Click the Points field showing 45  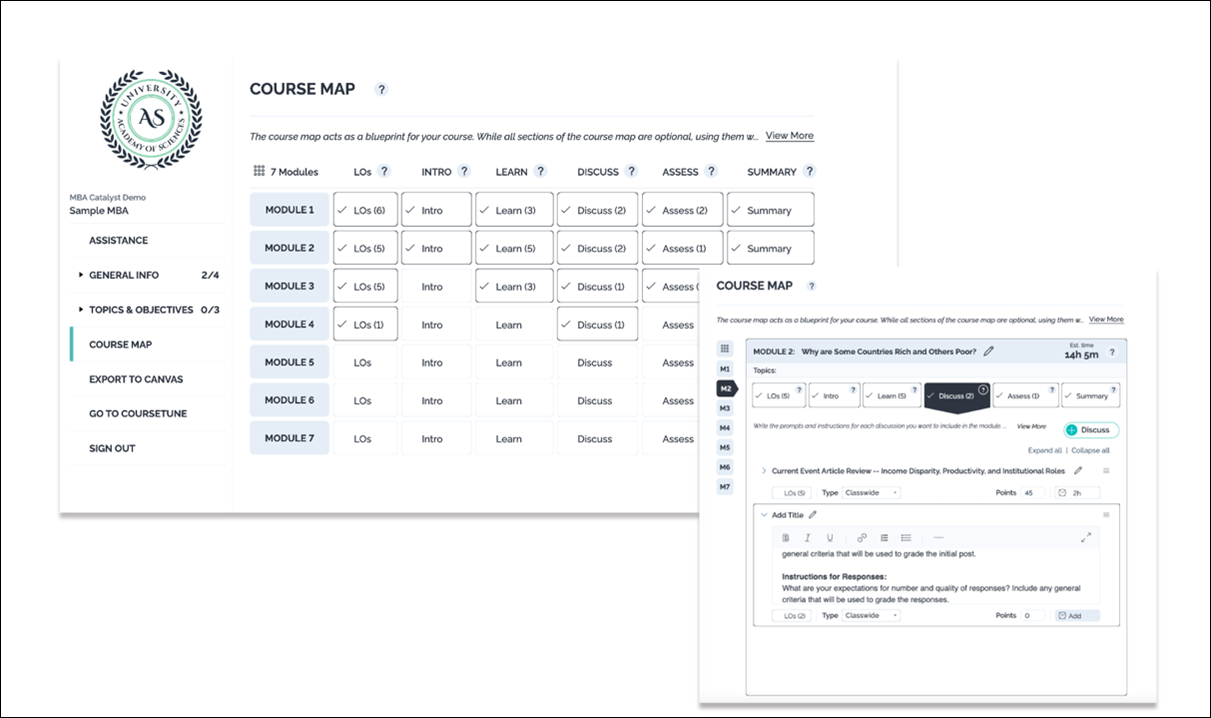point(1032,493)
